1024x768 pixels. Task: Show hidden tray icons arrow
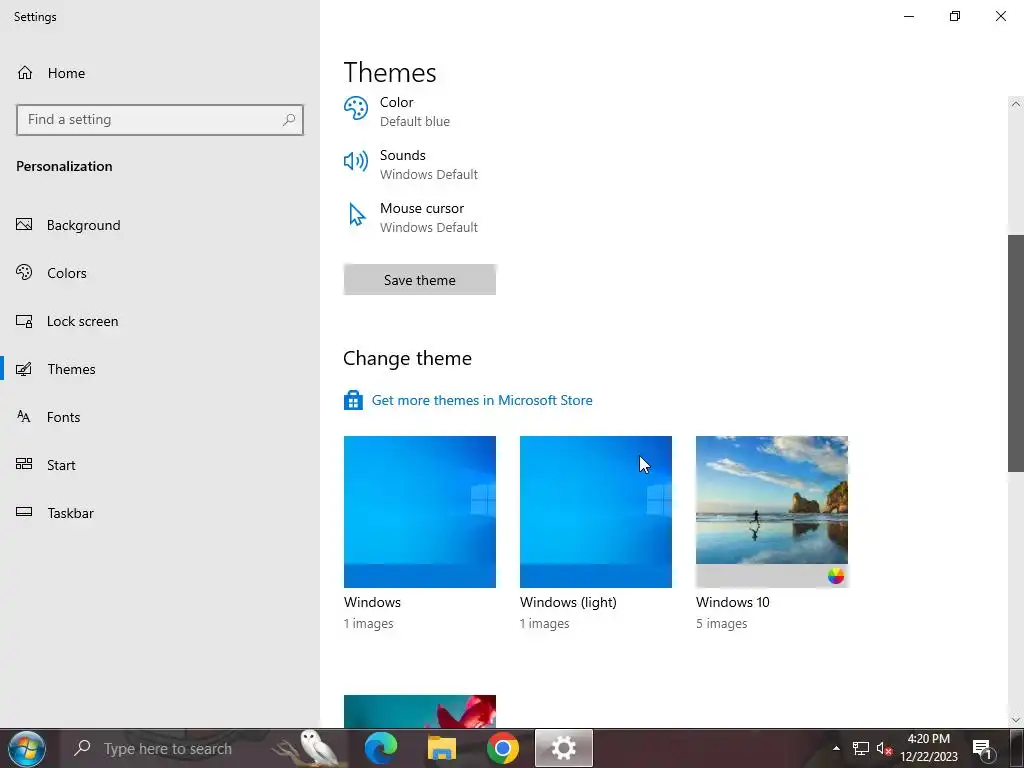pos(836,748)
